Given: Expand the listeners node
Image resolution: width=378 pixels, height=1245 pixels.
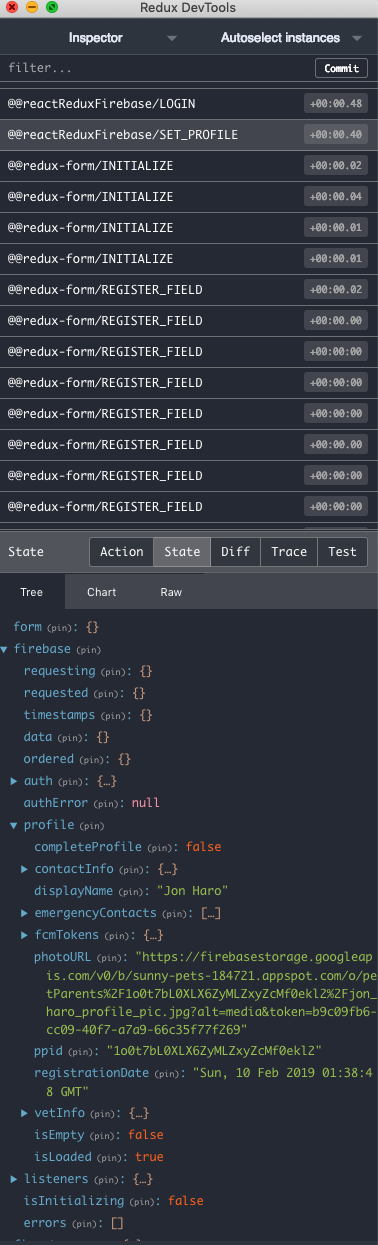Looking at the screenshot, I should (x=14, y=1179).
